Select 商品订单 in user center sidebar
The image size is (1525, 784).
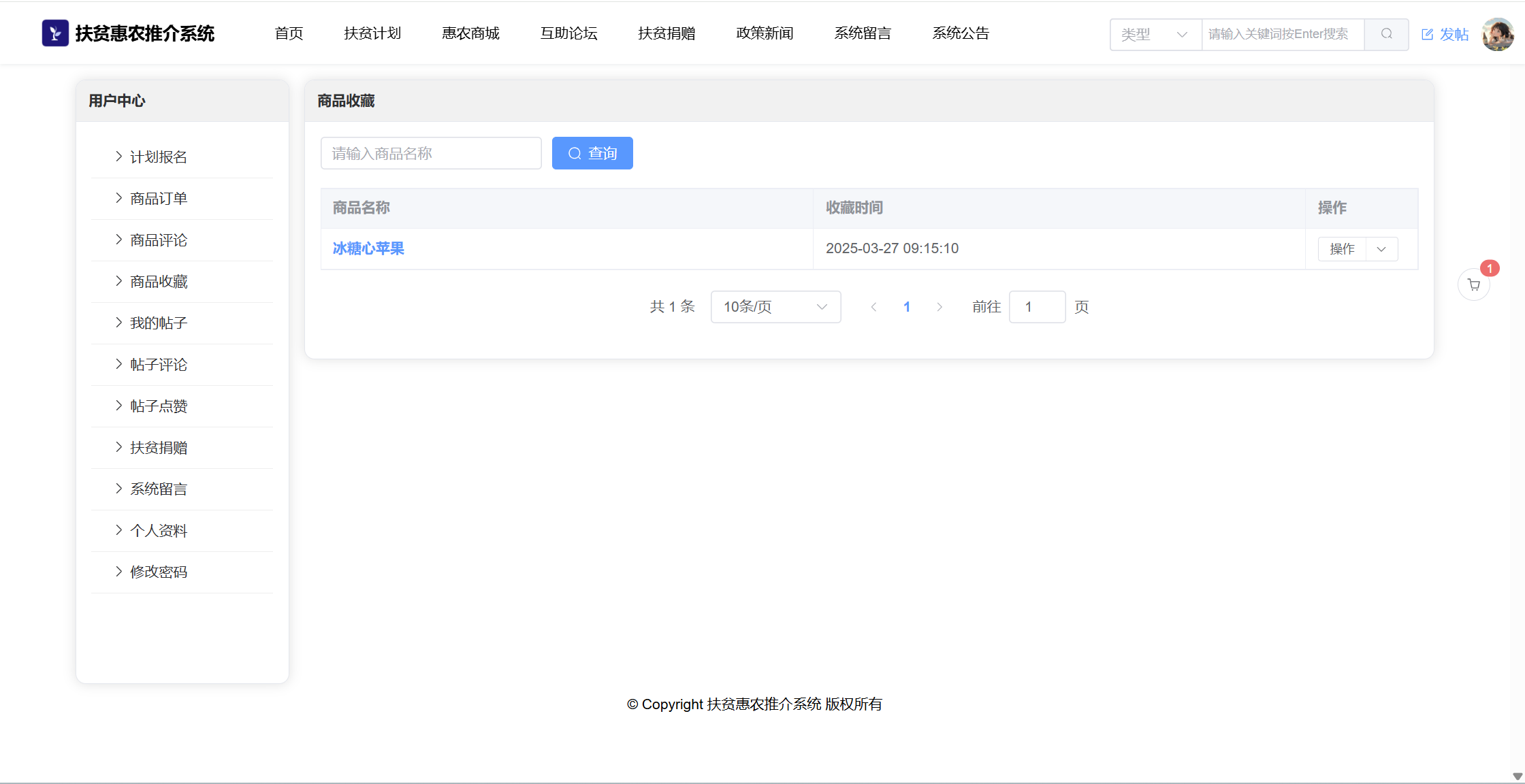(x=159, y=198)
